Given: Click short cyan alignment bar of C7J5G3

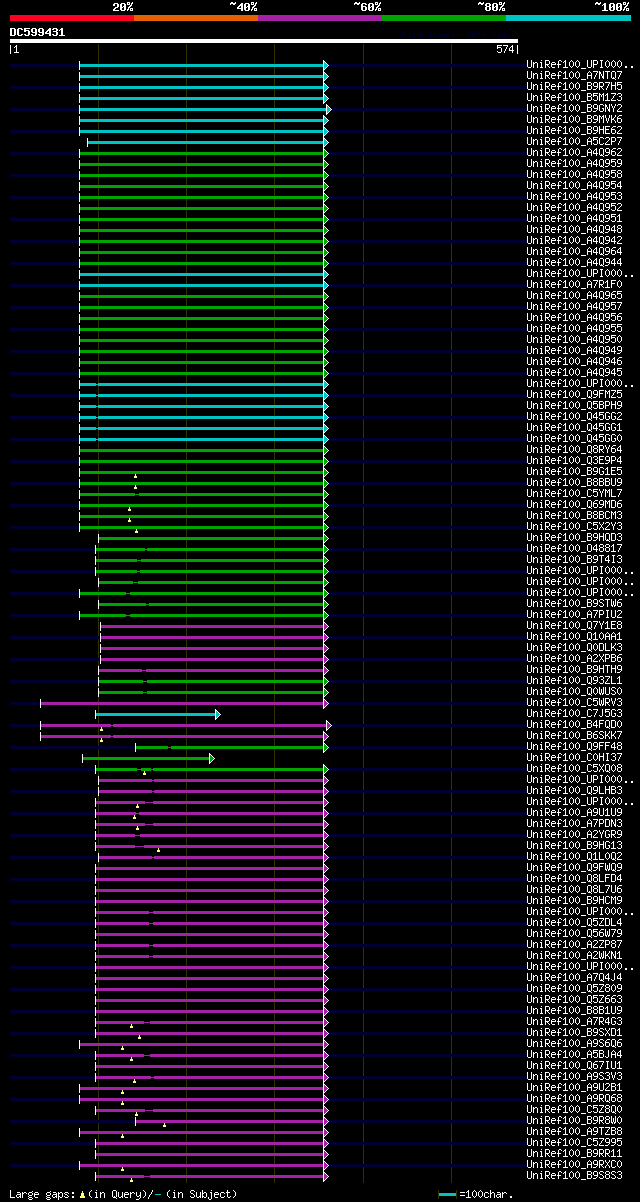Looking at the screenshot, I should (x=157, y=713).
